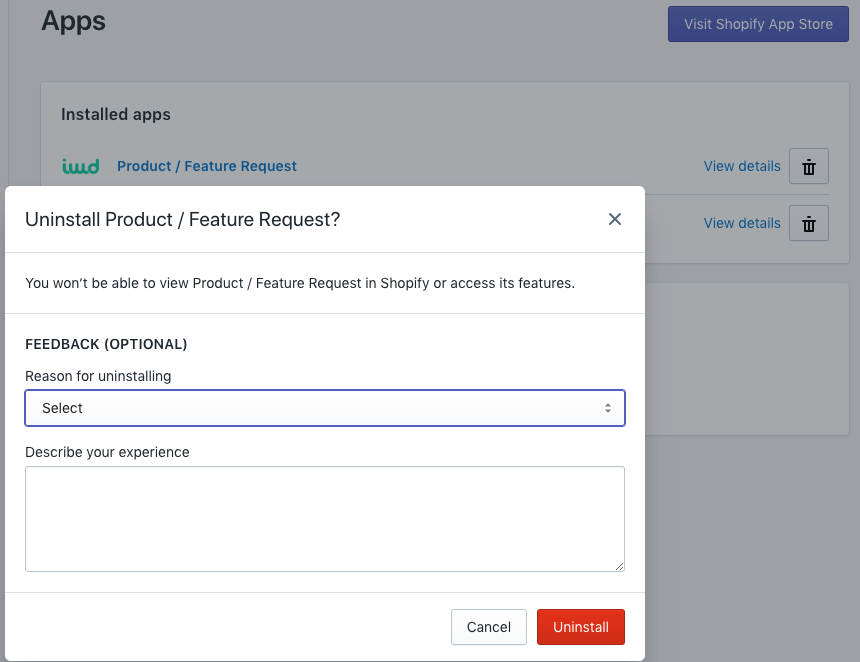Image resolution: width=860 pixels, height=662 pixels.
Task: Click the textarea resize handle corner
Action: tap(619, 566)
